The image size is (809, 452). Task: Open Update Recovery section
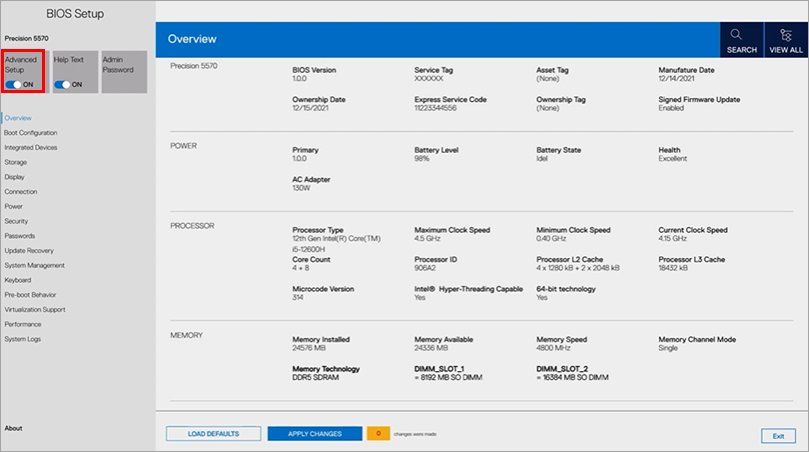coord(29,251)
